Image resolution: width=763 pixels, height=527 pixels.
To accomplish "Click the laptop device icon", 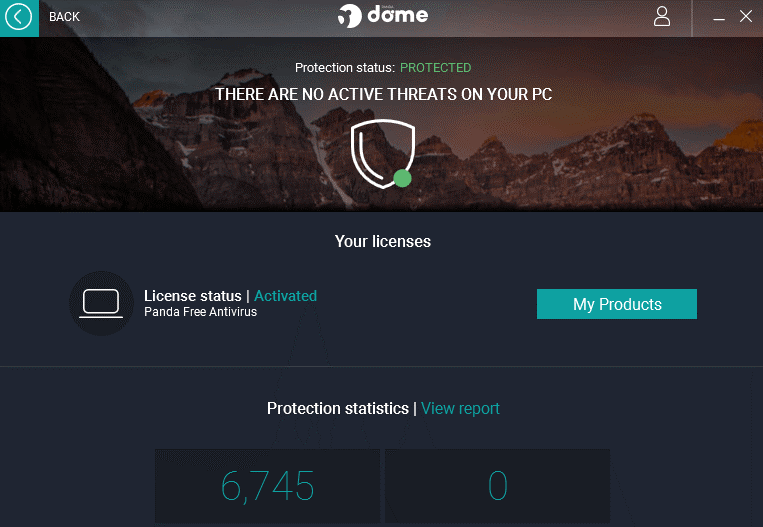I will click(x=101, y=303).
